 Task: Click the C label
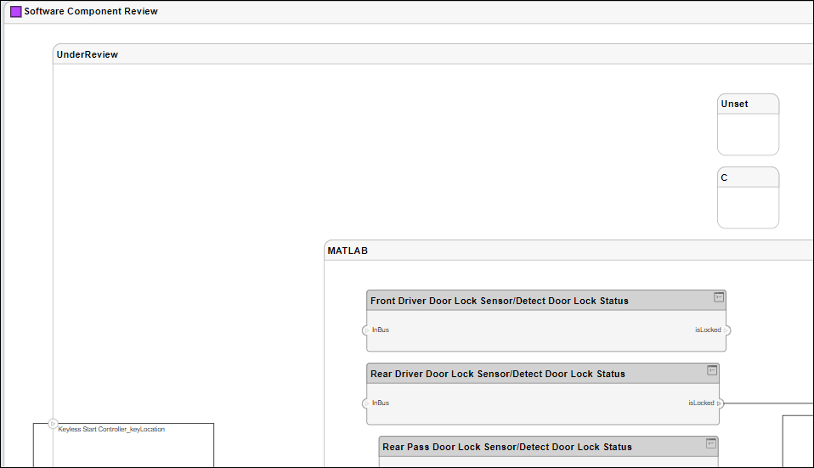click(724, 177)
